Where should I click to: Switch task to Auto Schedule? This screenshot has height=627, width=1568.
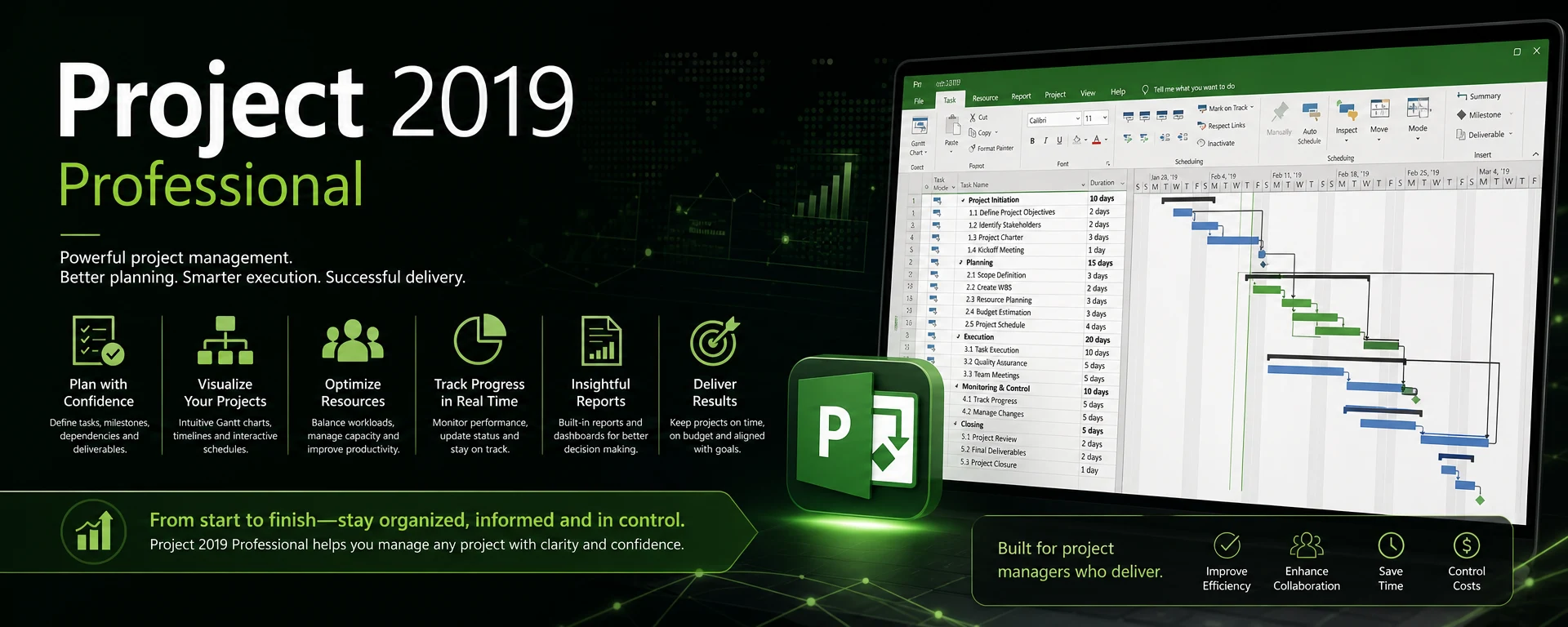1310,123
